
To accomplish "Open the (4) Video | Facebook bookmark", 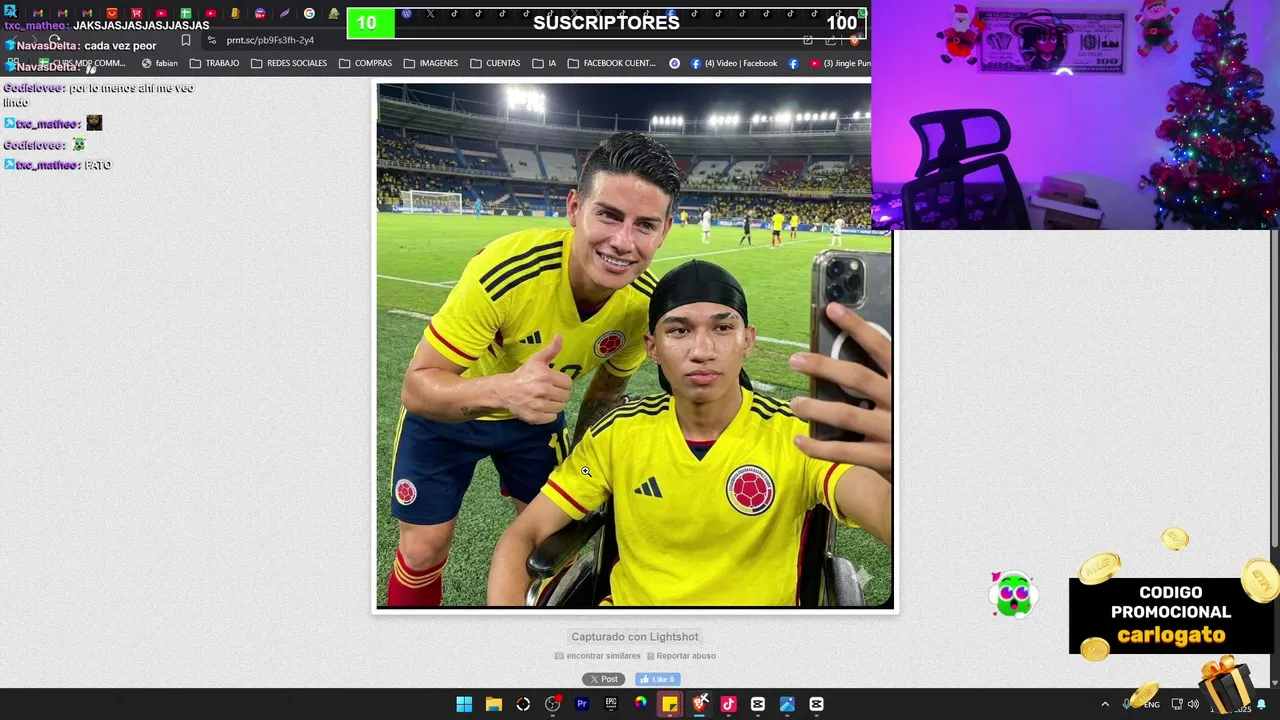I will tap(733, 63).
